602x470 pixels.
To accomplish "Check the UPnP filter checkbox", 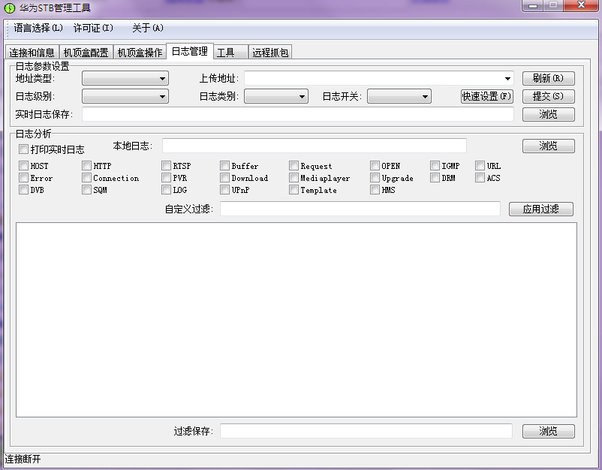I will coord(225,190).
